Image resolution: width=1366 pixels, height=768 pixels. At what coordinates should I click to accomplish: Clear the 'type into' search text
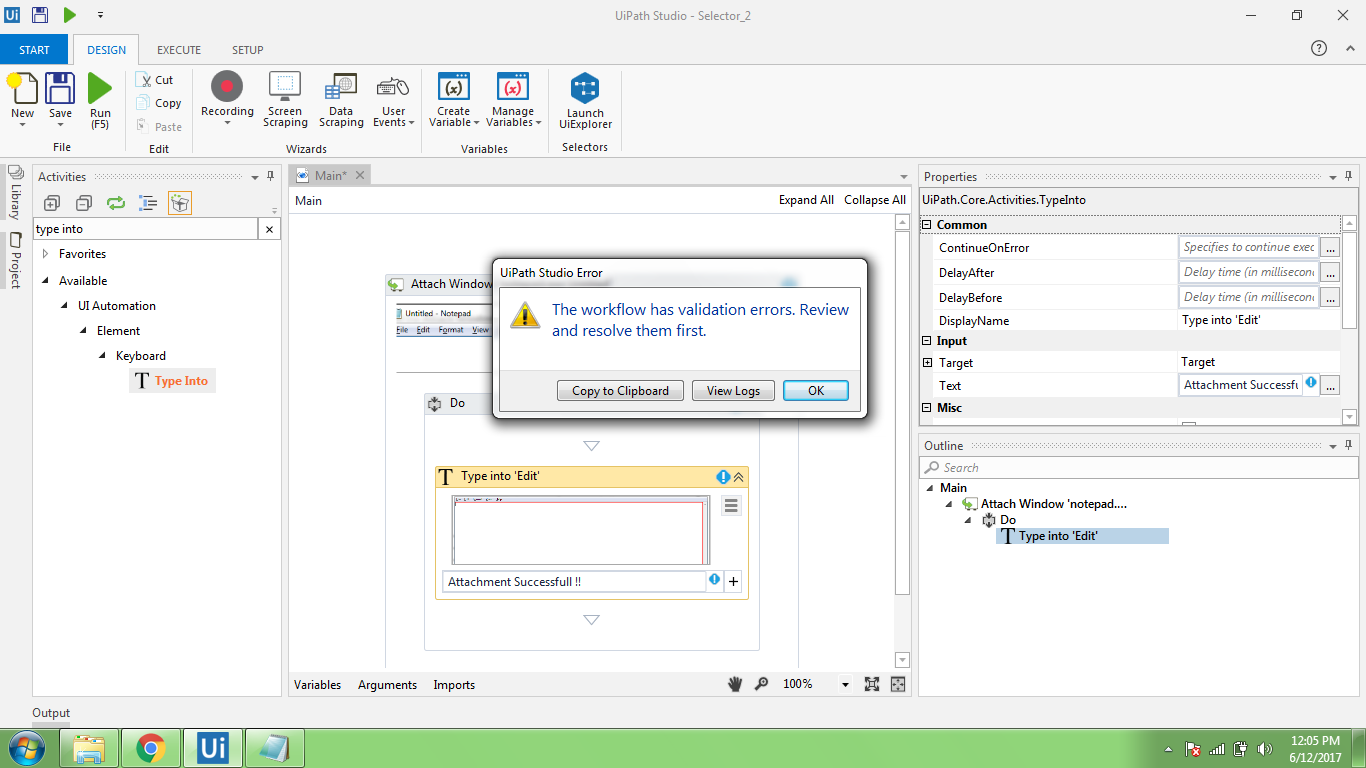click(x=269, y=229)
